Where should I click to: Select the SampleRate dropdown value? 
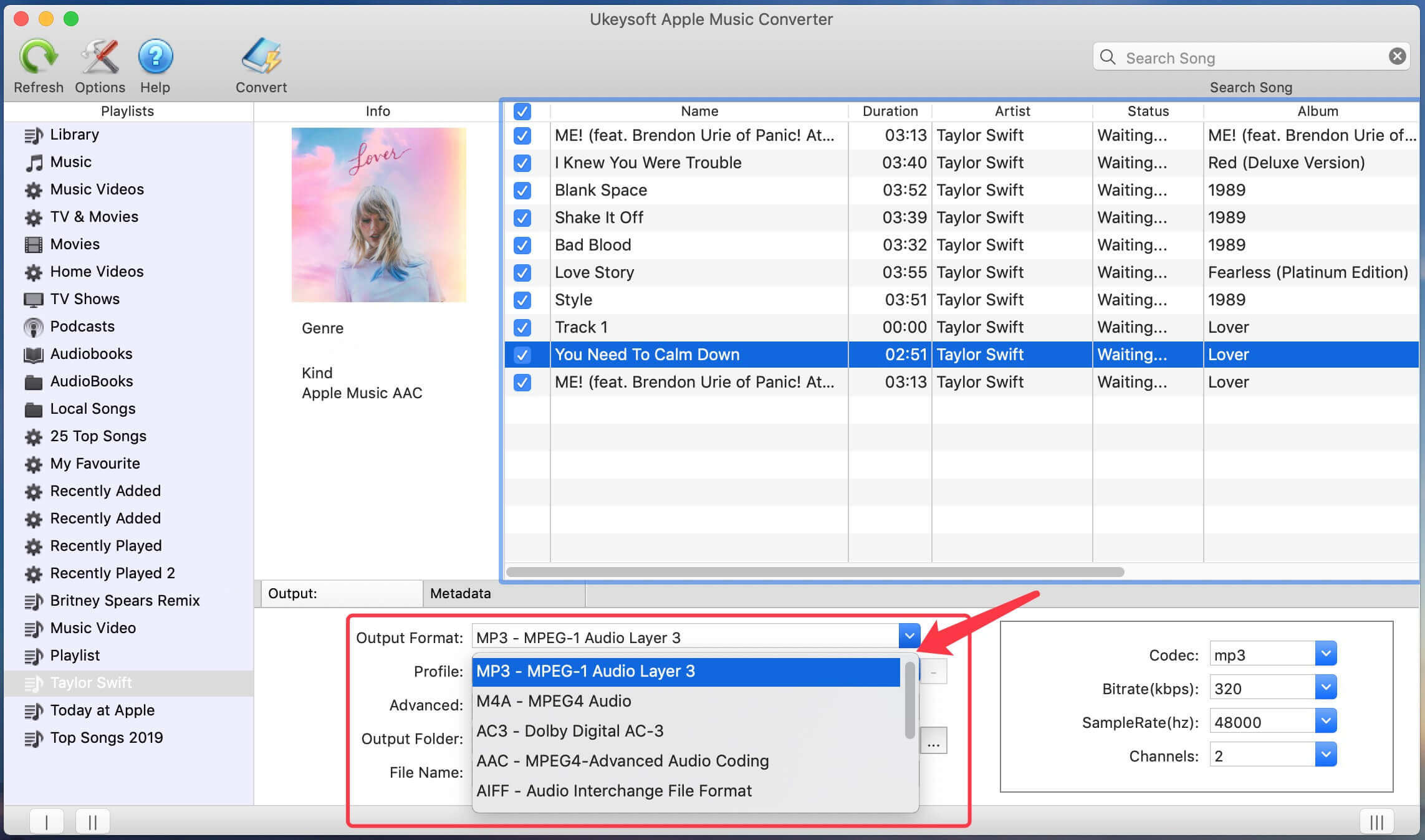pyautogui.click(x=1269, y=723)
